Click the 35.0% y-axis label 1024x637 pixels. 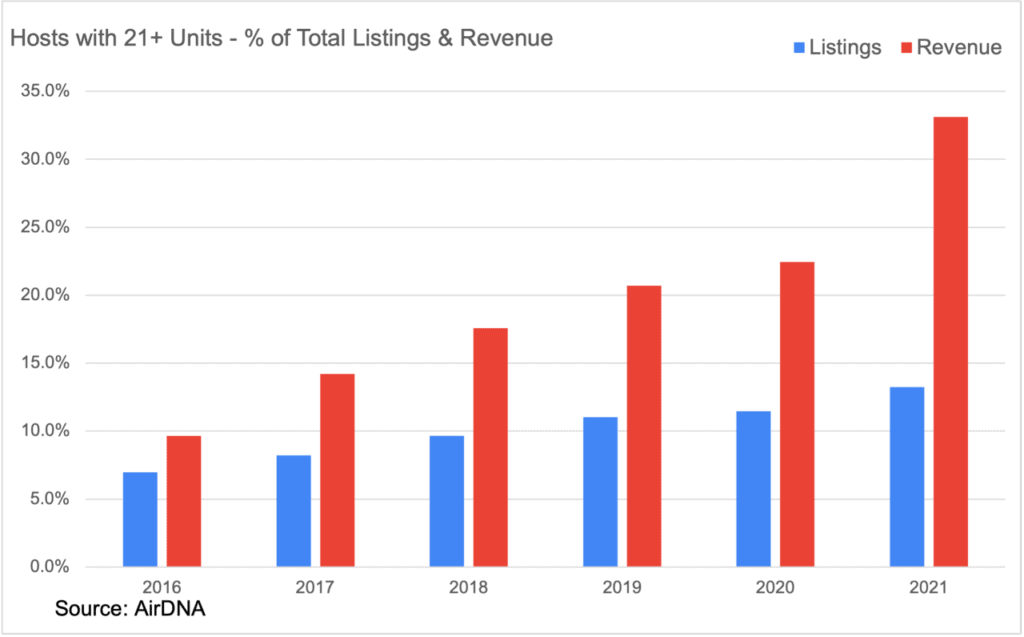[x=41, y=91]
